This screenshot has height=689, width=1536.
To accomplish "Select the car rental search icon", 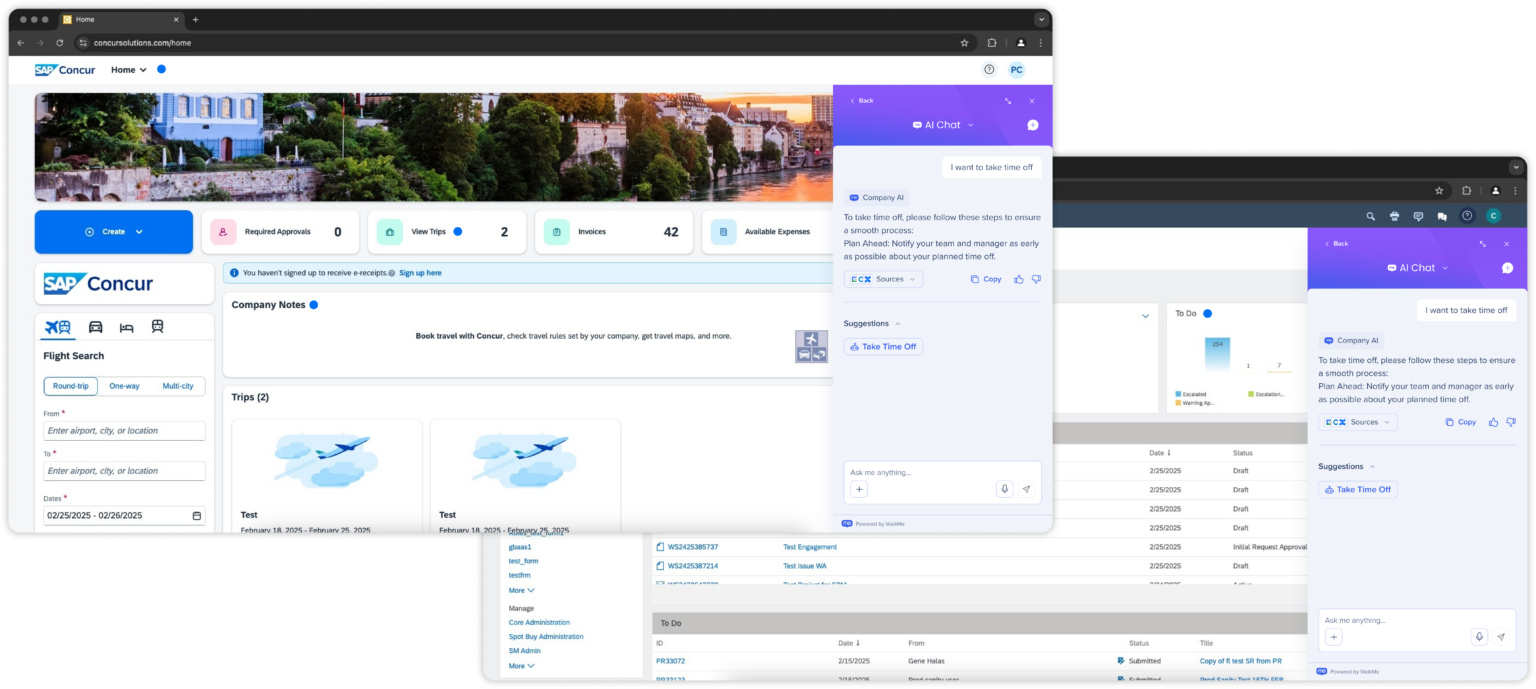I will [95, 327].
